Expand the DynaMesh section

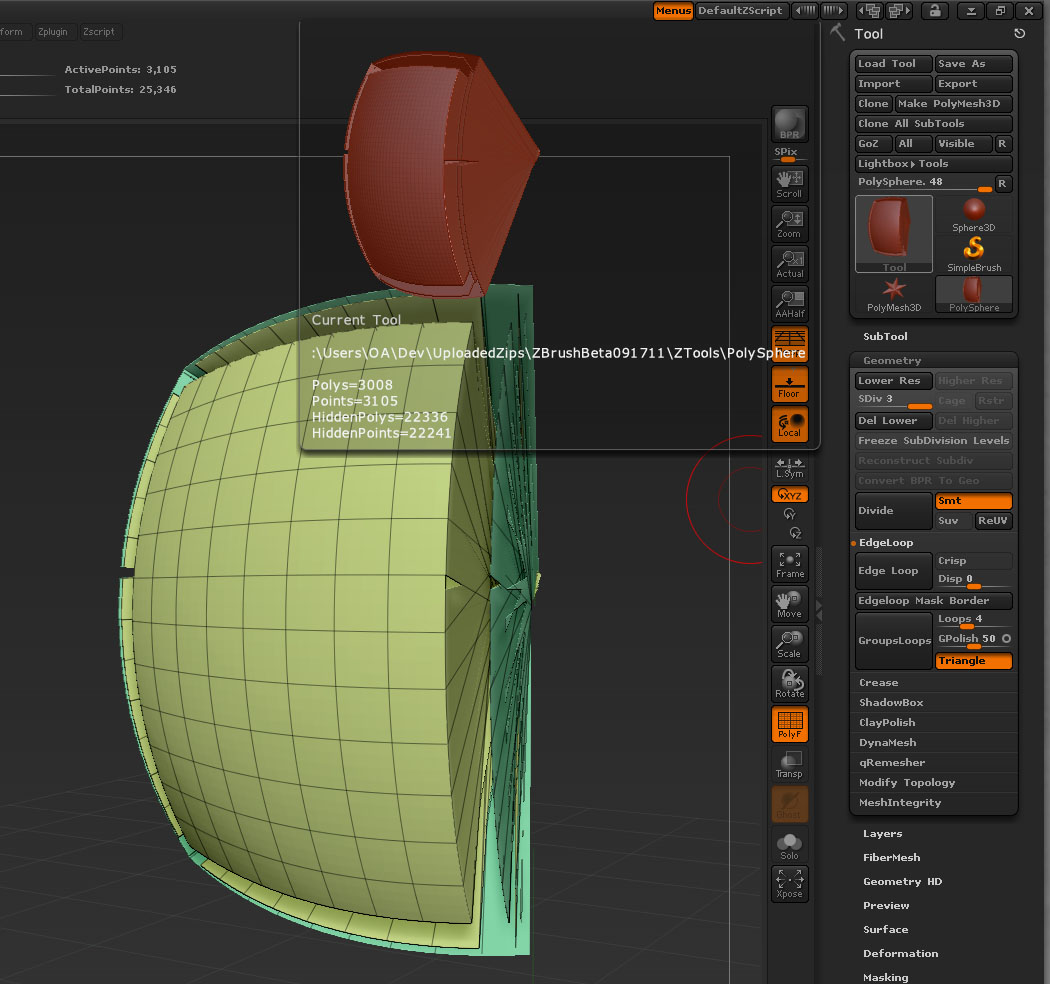click(889, 743)
